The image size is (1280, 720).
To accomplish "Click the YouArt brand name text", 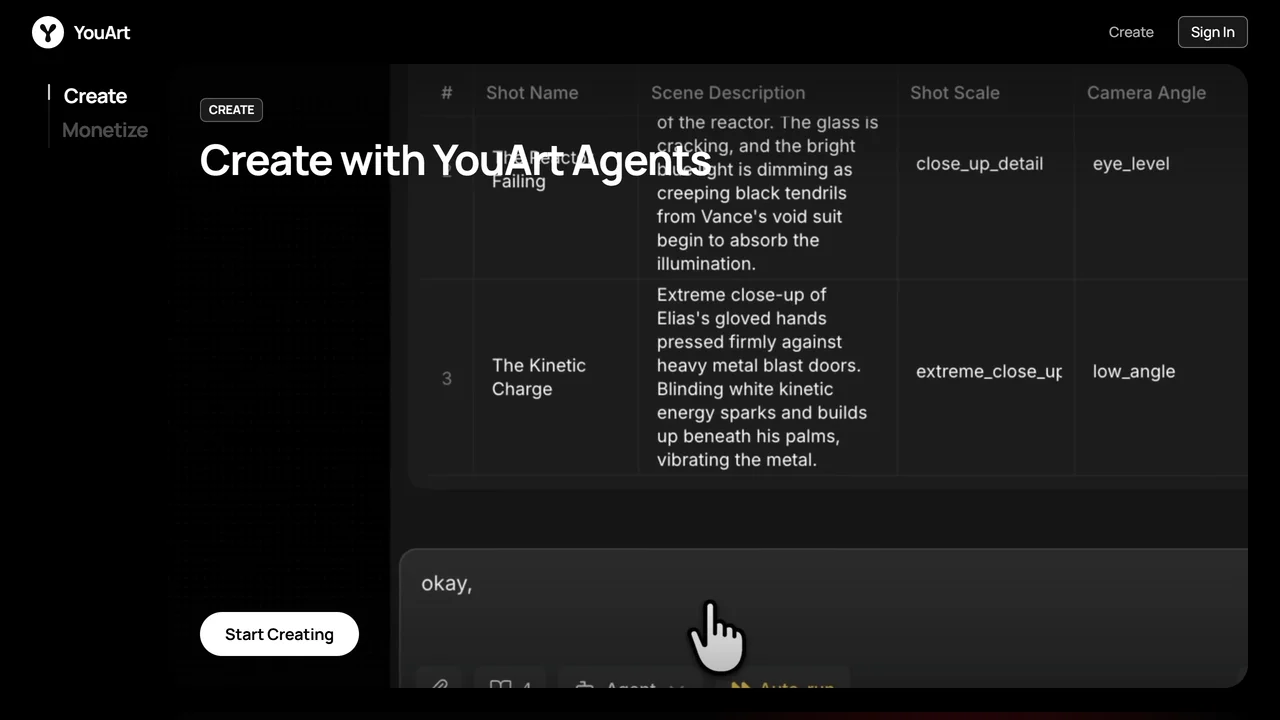I will coord(102,32).
